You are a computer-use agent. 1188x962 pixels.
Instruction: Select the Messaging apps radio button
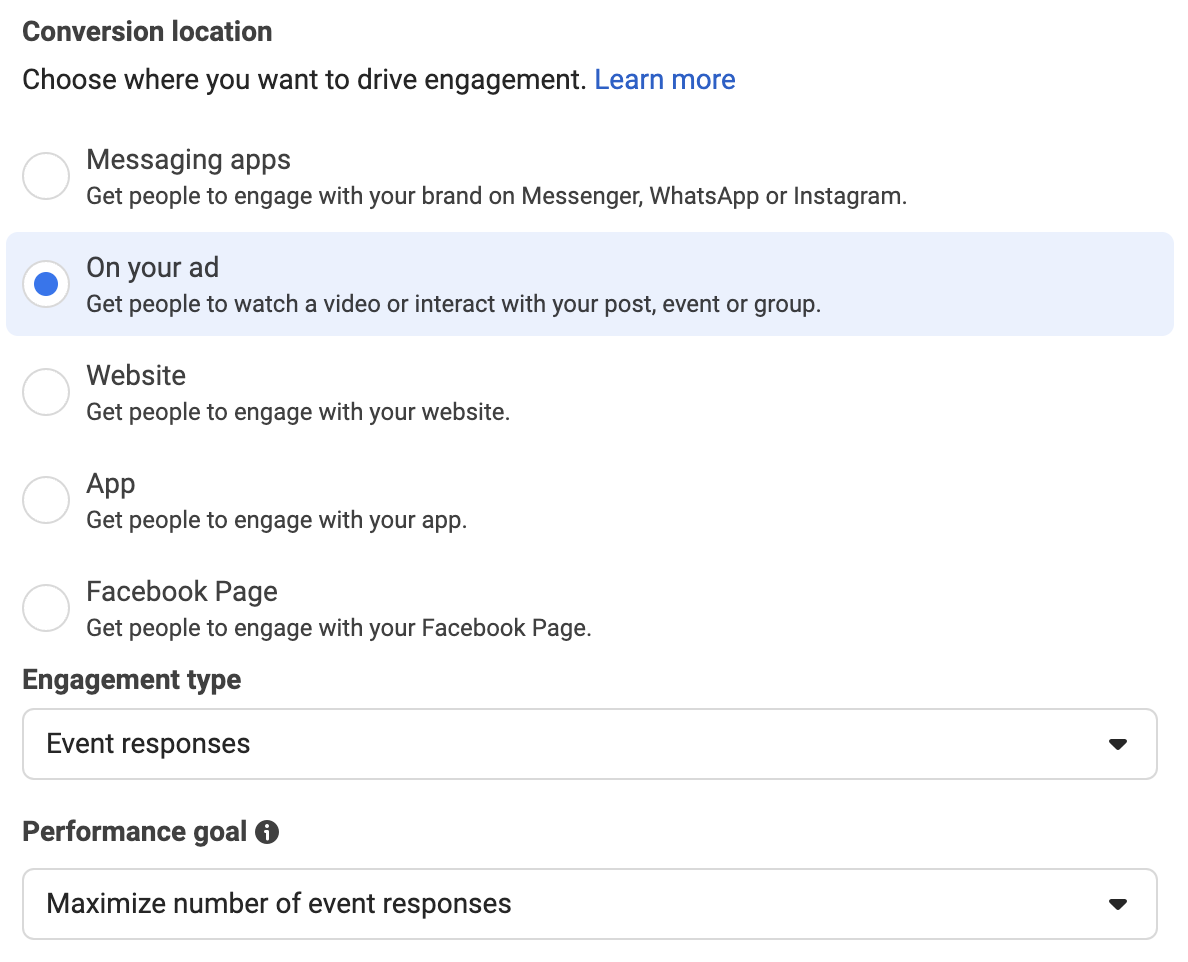click(46, 176)
